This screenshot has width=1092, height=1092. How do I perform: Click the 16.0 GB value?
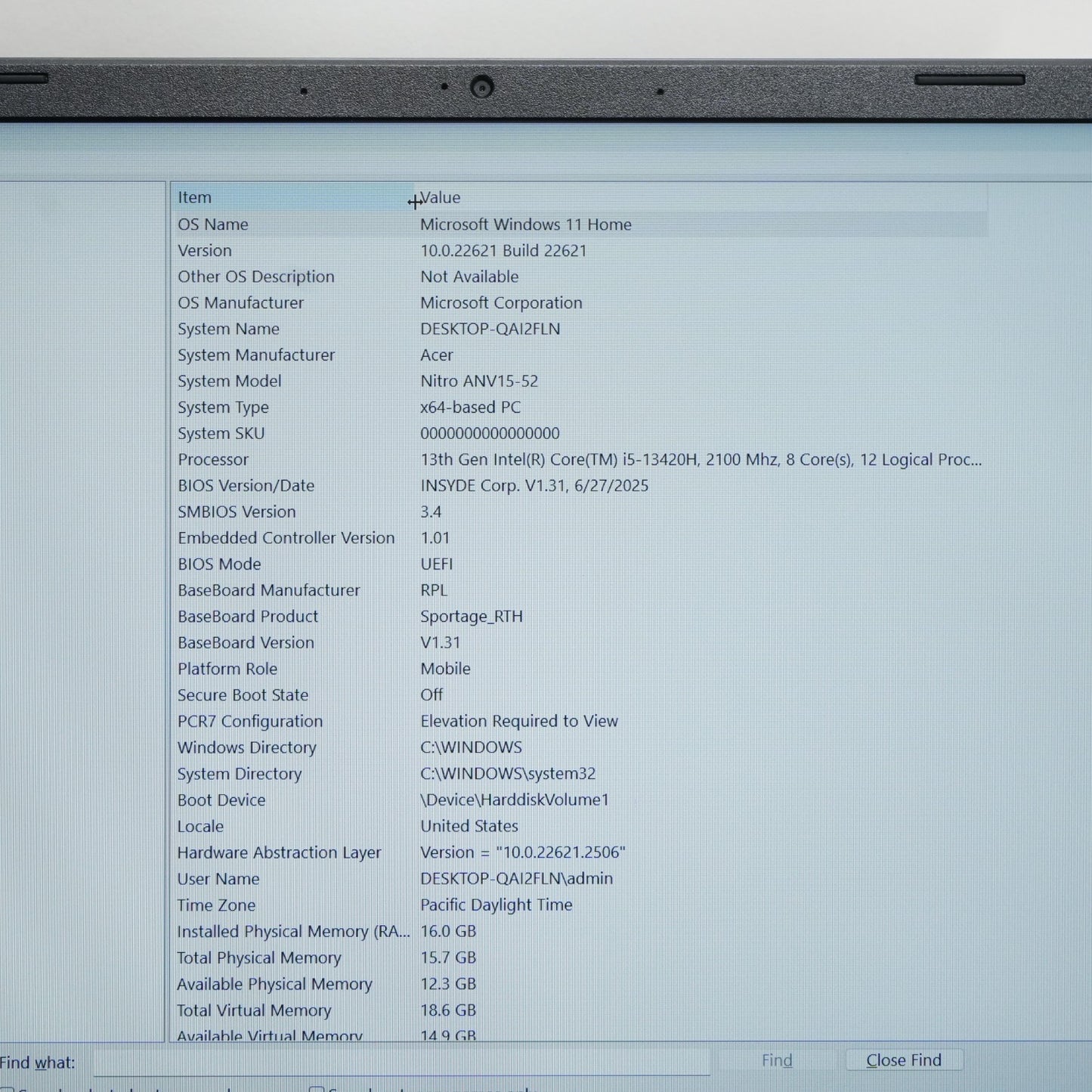(448, 932)
